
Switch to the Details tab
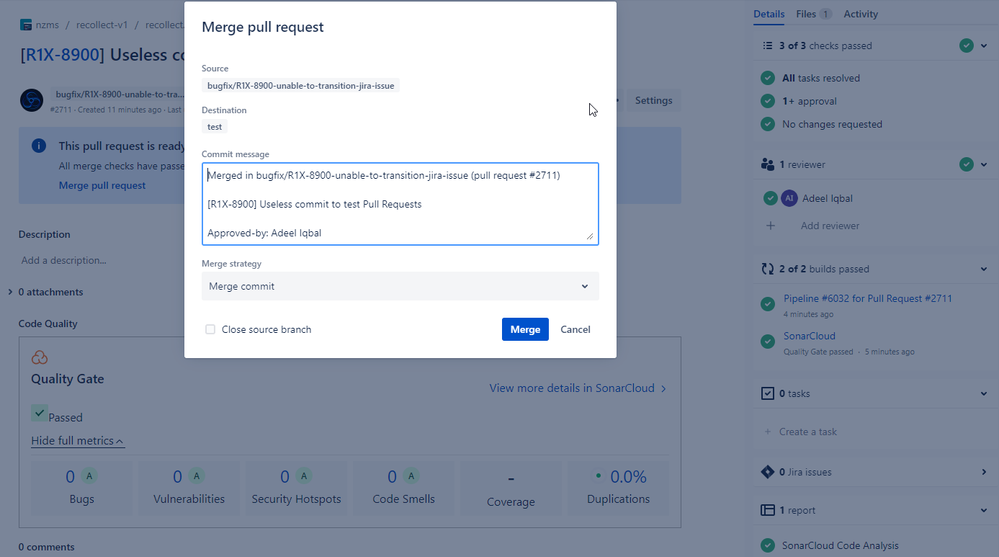(768, 14)
